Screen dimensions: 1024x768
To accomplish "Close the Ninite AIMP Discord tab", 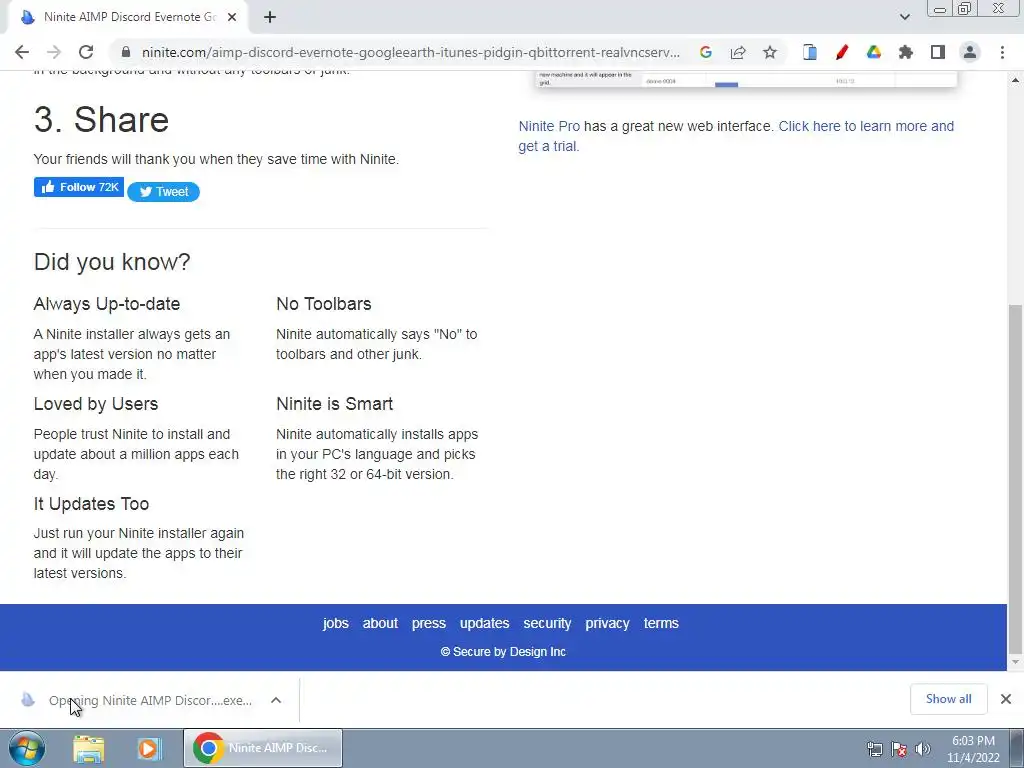I will click(x=232, y=17).
